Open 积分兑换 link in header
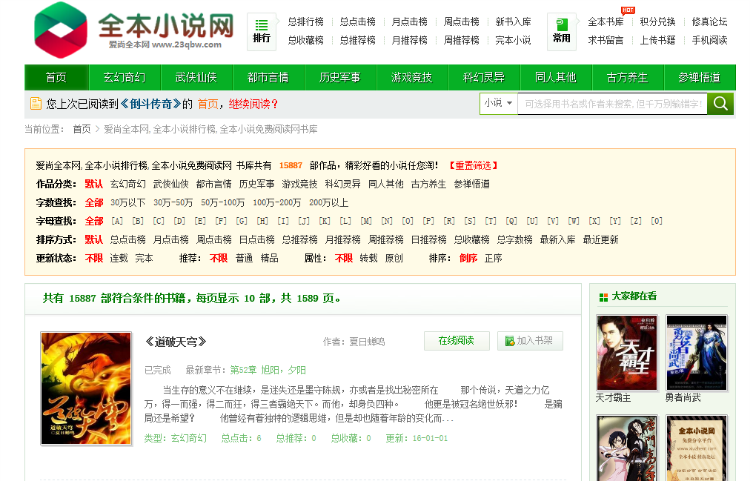The width and height of the screenshot is (750, 481). pyautogui.click(x=658, y=22)
